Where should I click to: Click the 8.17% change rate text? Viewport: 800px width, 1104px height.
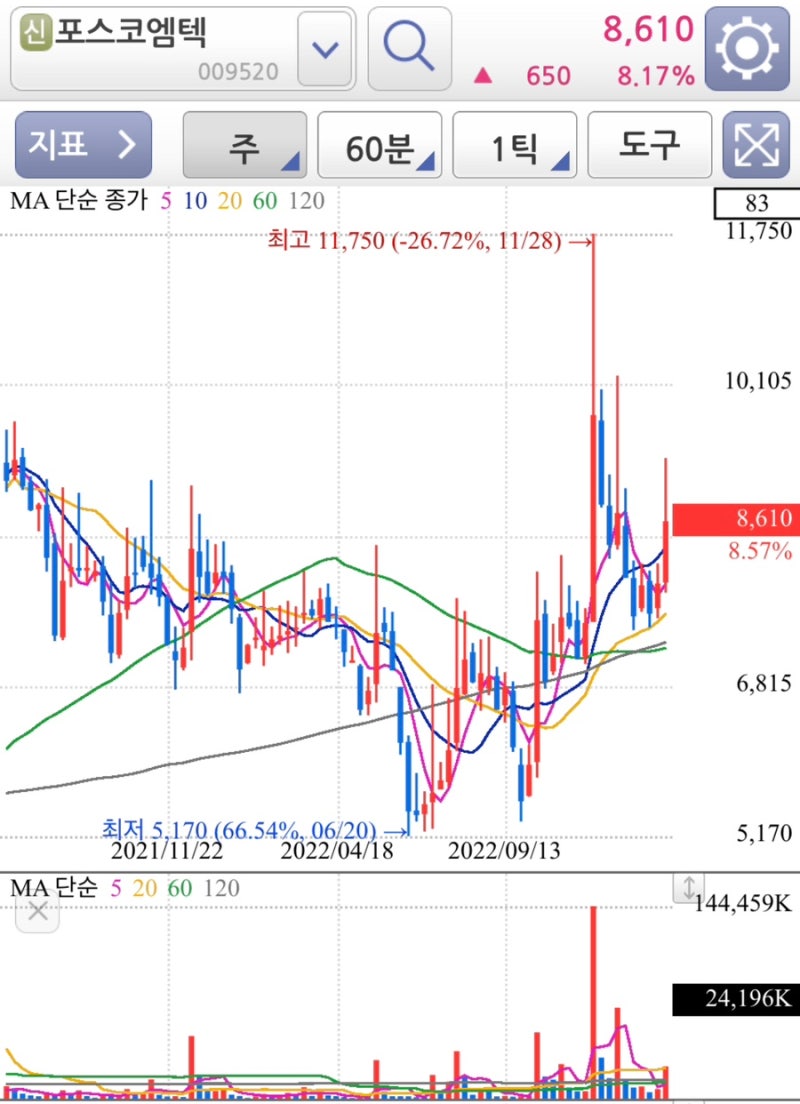(656, 75)
